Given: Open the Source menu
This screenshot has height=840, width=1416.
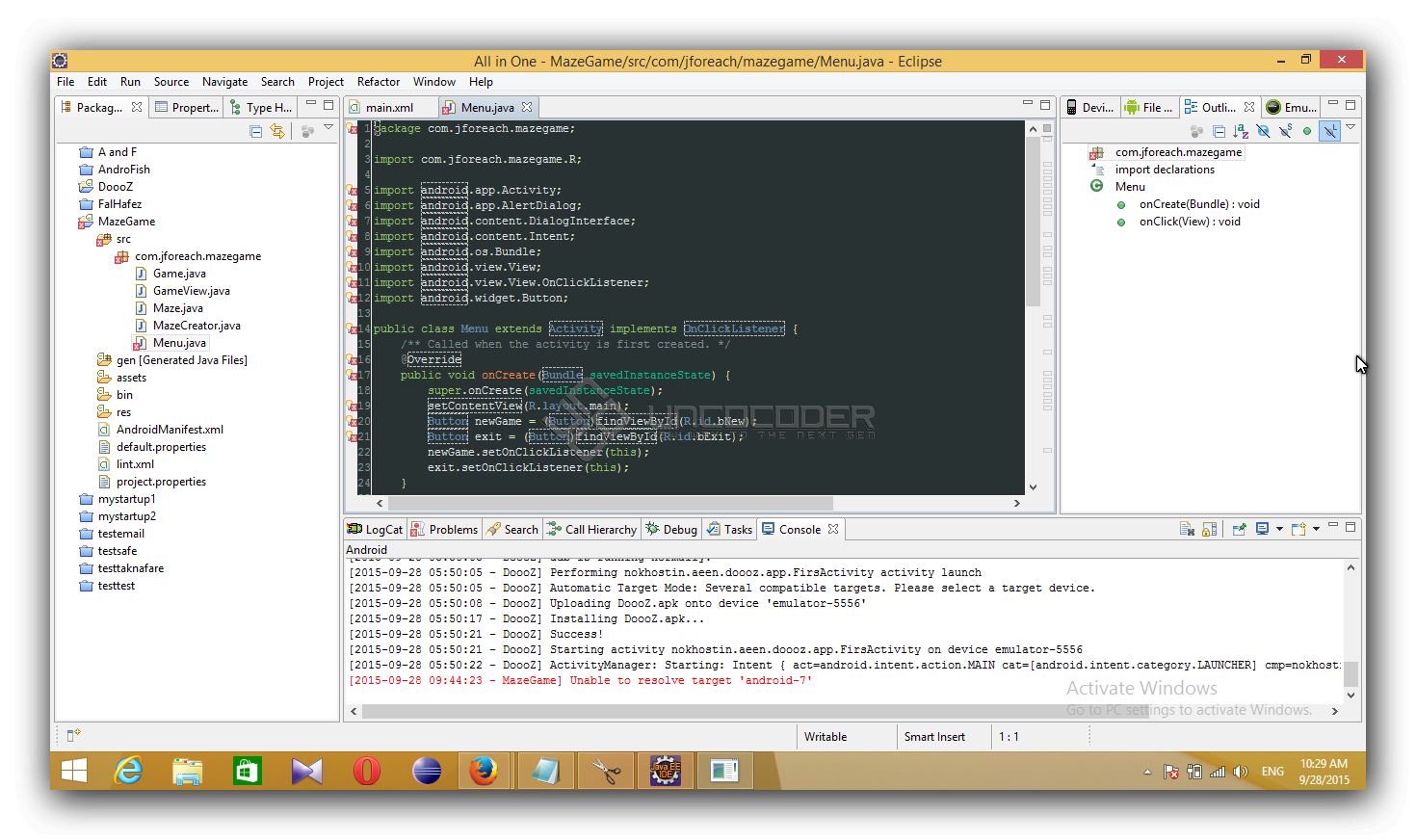Looking at the screenshot, I should [x=171, y=82].
